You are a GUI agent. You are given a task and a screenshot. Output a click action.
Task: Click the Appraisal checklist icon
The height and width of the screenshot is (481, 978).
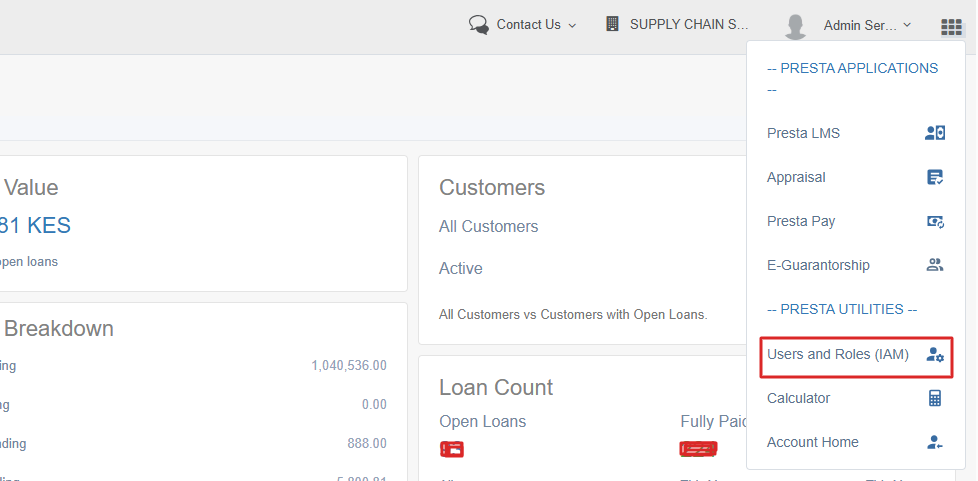(x=935, y=177)
